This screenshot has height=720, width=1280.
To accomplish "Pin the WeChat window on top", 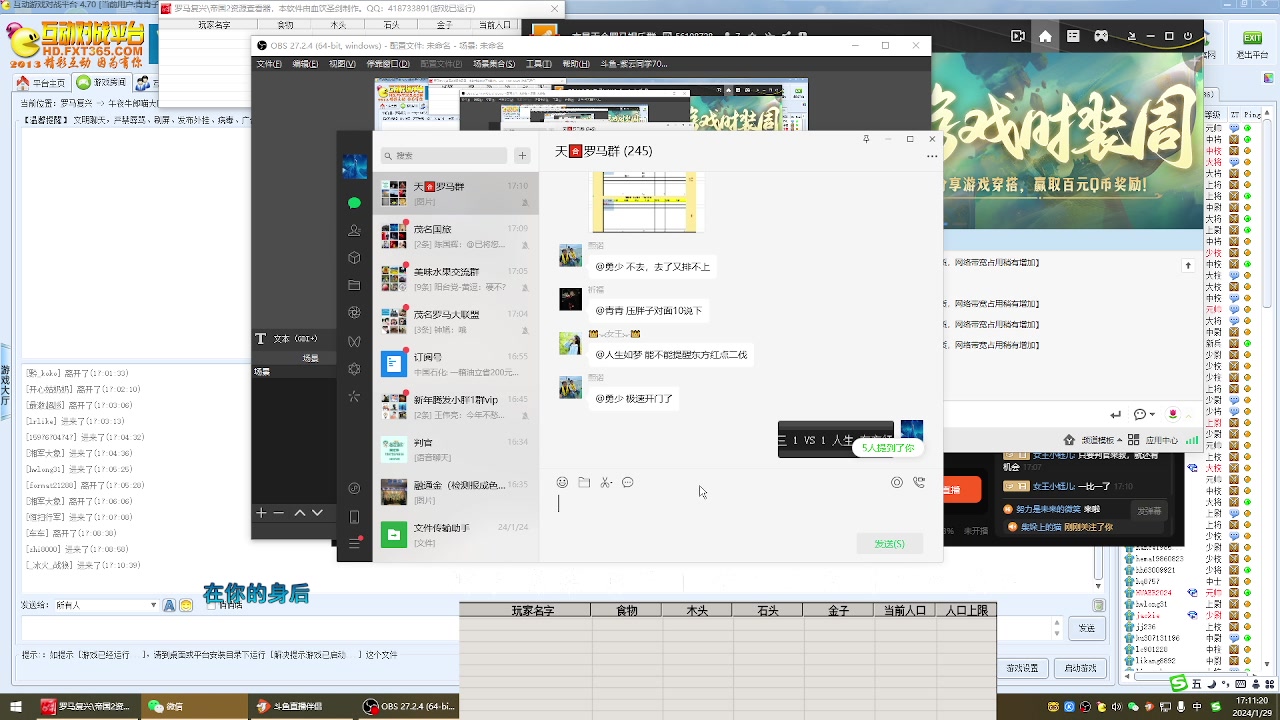I will pos(866,139).
